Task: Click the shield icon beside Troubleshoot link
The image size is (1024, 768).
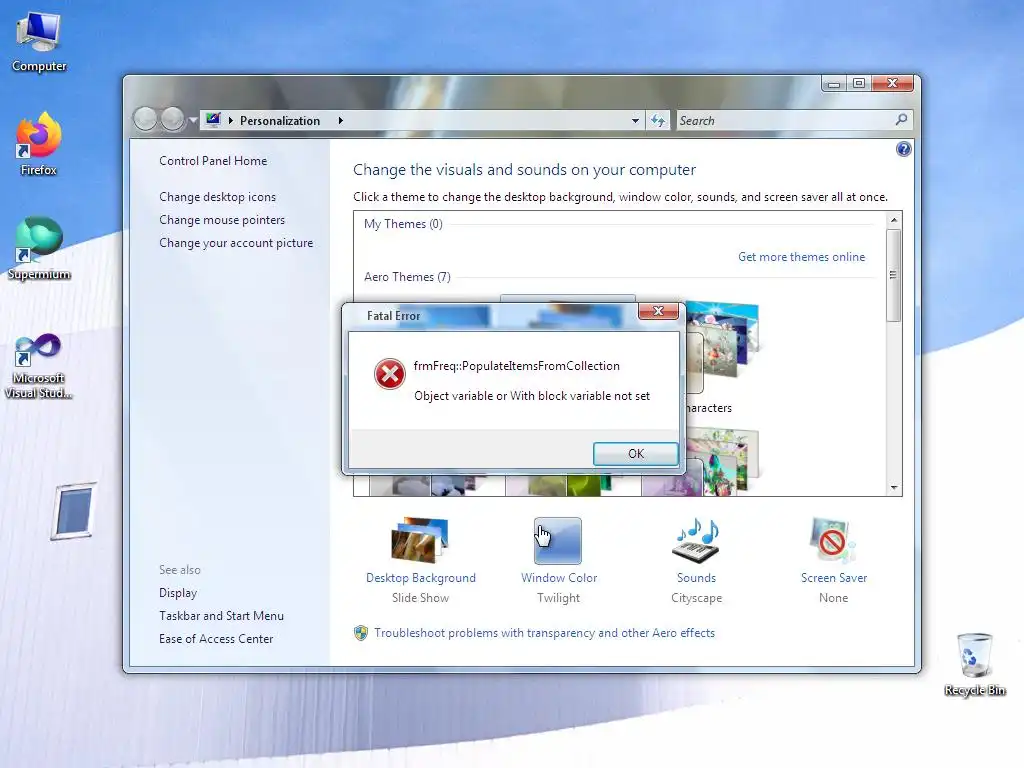Action: pyautogui.click(x=360, y=633)
